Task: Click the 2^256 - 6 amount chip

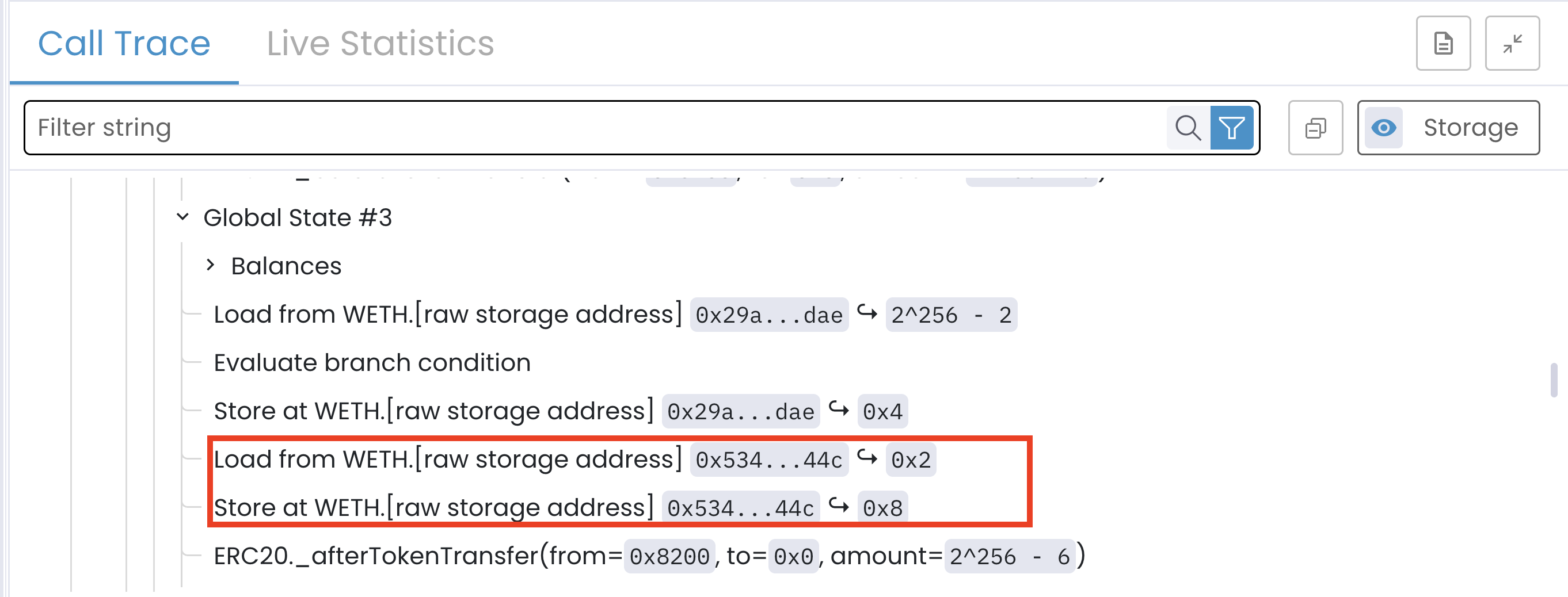Action: tap(1009, 556)
